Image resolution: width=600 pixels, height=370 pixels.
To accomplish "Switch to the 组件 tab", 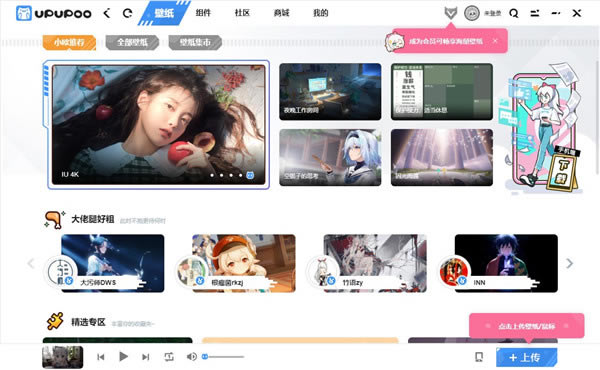I will coord(203,13).
